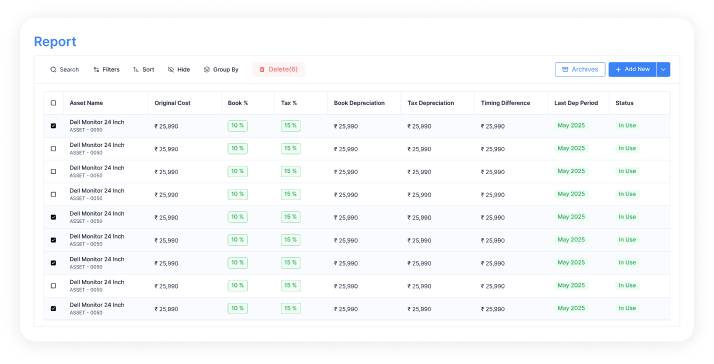Check the eighth row's checkbox
Screen dimensions: 714x364
point(53,286)
